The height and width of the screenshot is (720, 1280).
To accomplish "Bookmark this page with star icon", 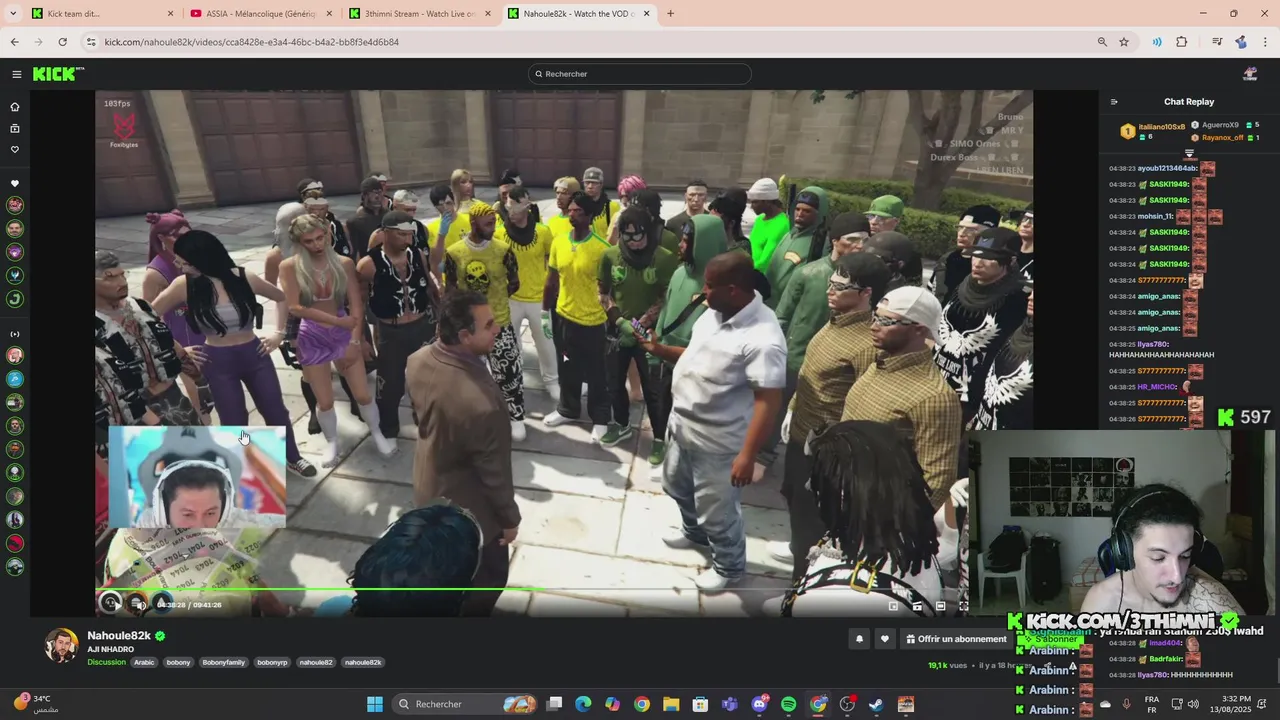I will coord(1124,42).
